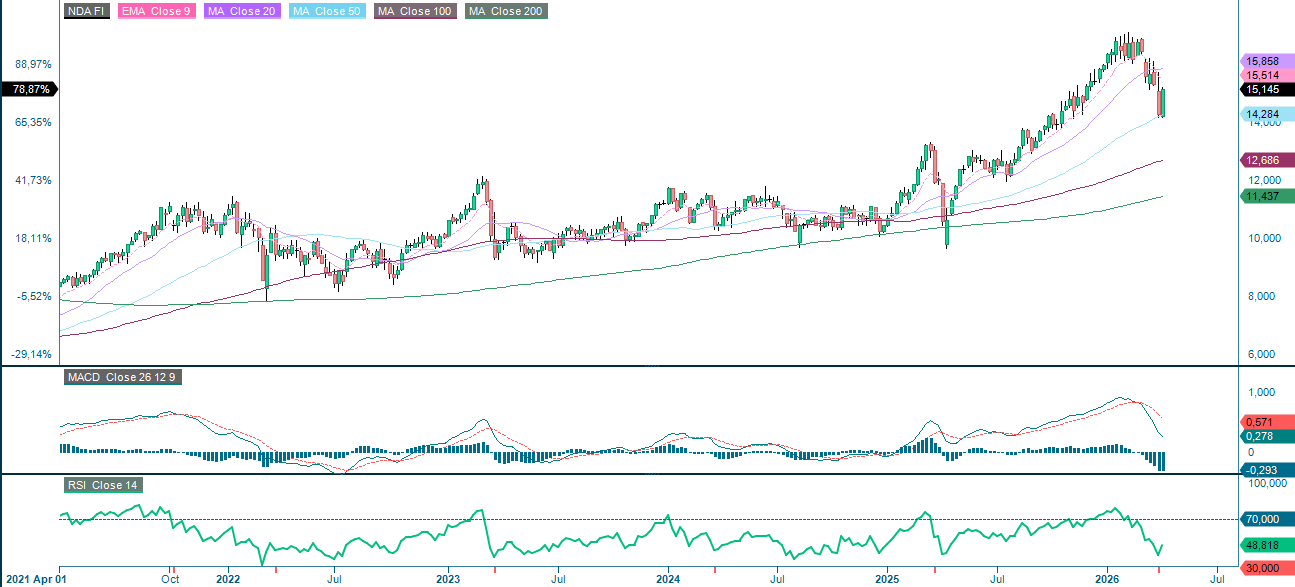1295x587 pixels.
Task: Click the 2023 label on the time axis
Action: (x=447, y=579)
